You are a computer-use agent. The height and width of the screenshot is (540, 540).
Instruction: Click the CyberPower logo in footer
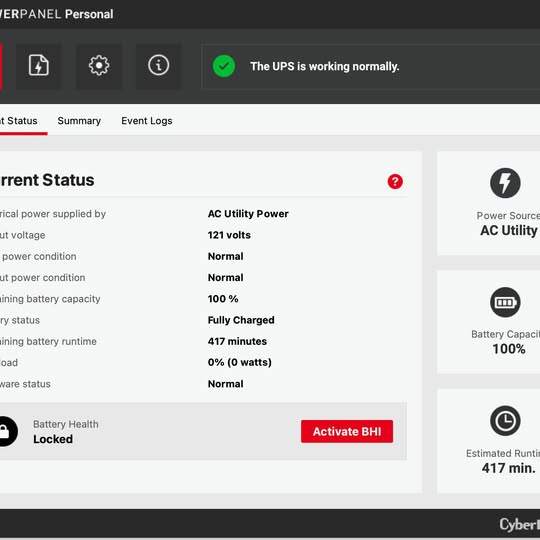[x=519, y=525]
